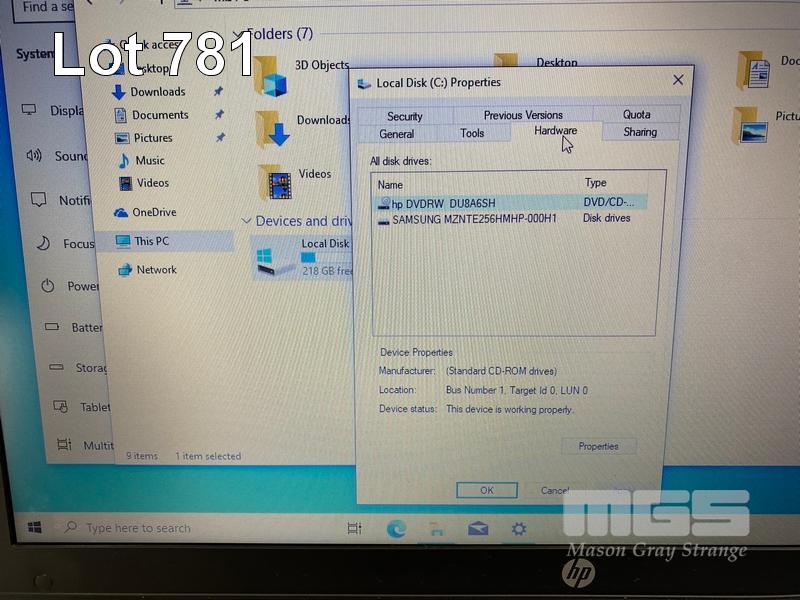The image size is (800, 600).
Task: Select This PC in navigation pane
Action: coord(152,241)
